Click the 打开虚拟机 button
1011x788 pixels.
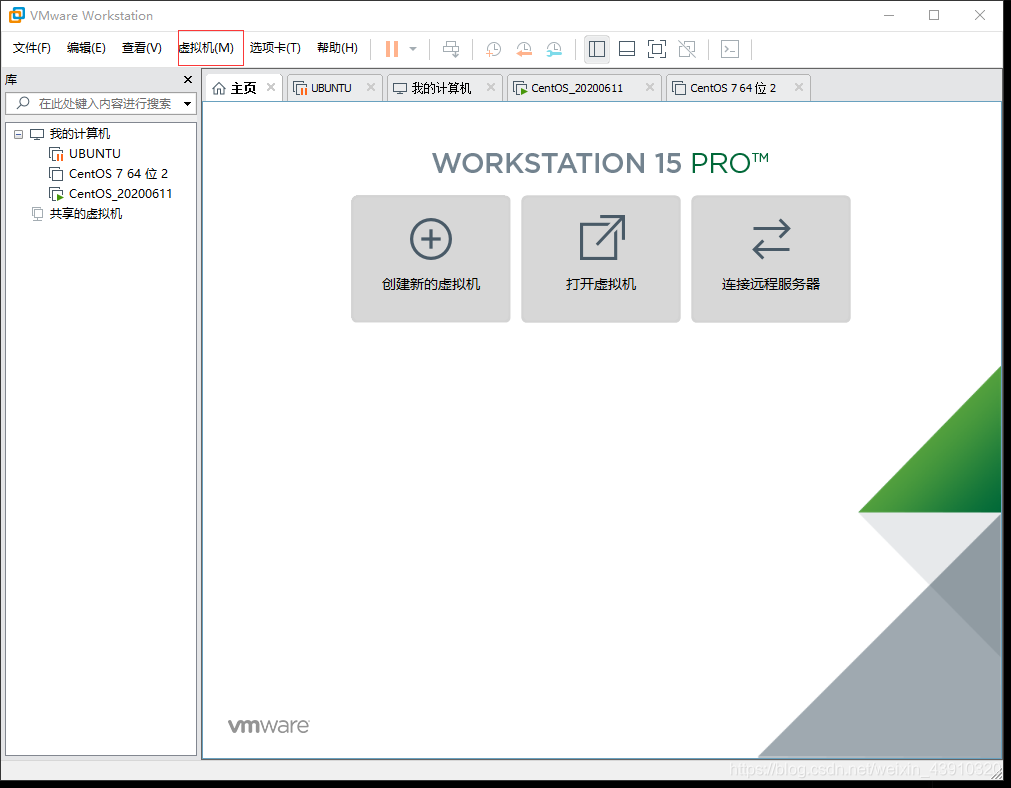coord(601,259)
